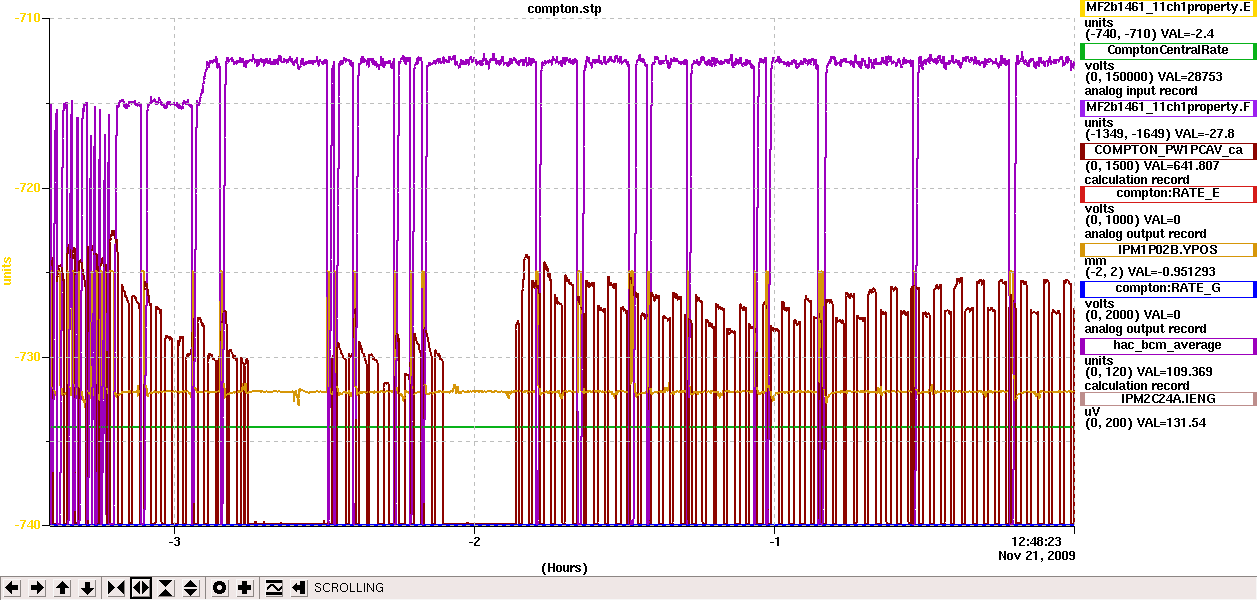
Task: Click the vertical zoom-out up/down triangles button
Action: (x=191, y=588)
